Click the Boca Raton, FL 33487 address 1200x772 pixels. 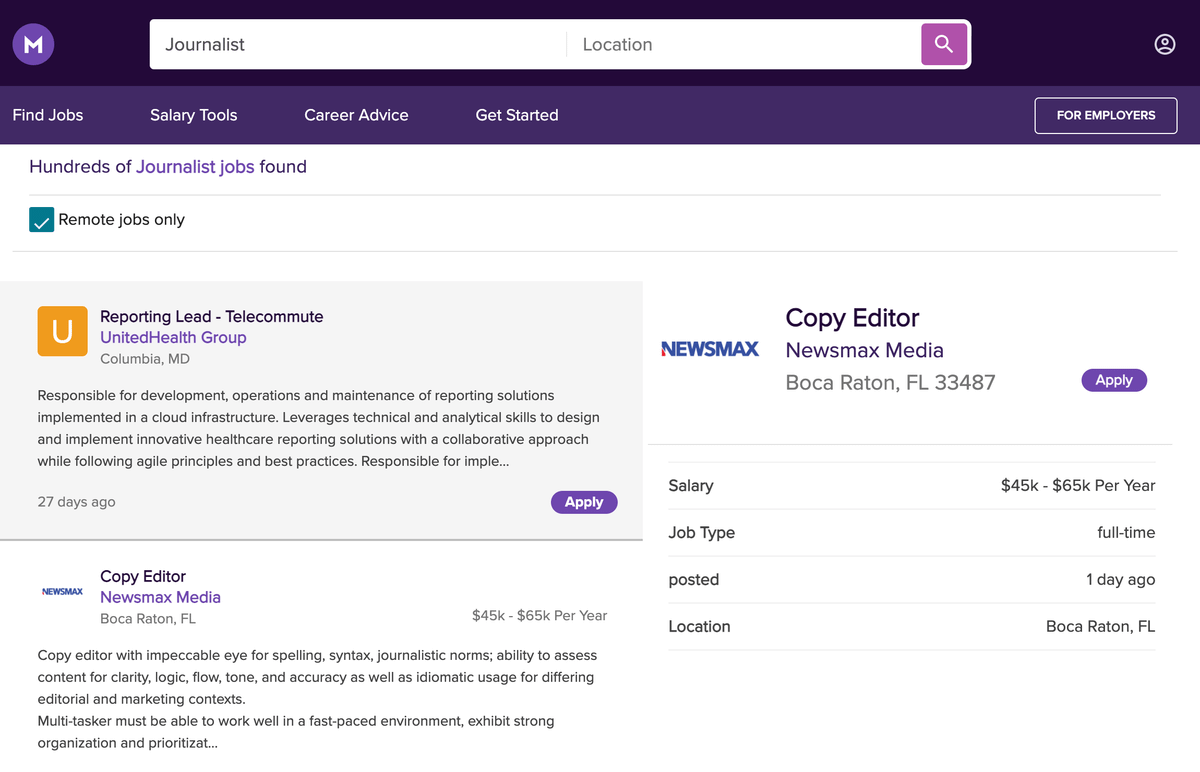[891, 383]
